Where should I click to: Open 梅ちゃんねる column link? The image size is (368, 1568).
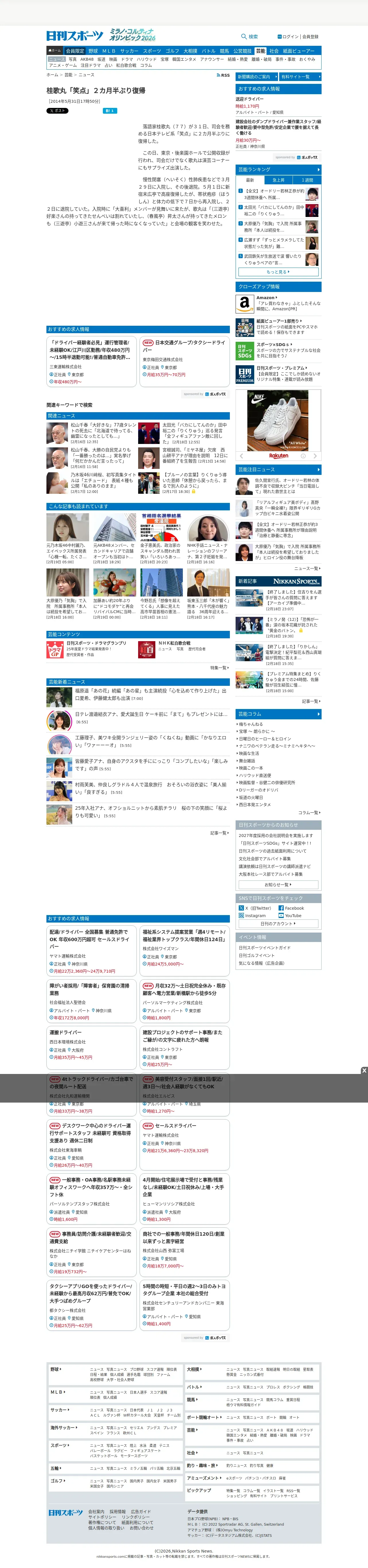pyautogui.click(x=251, y=724)
